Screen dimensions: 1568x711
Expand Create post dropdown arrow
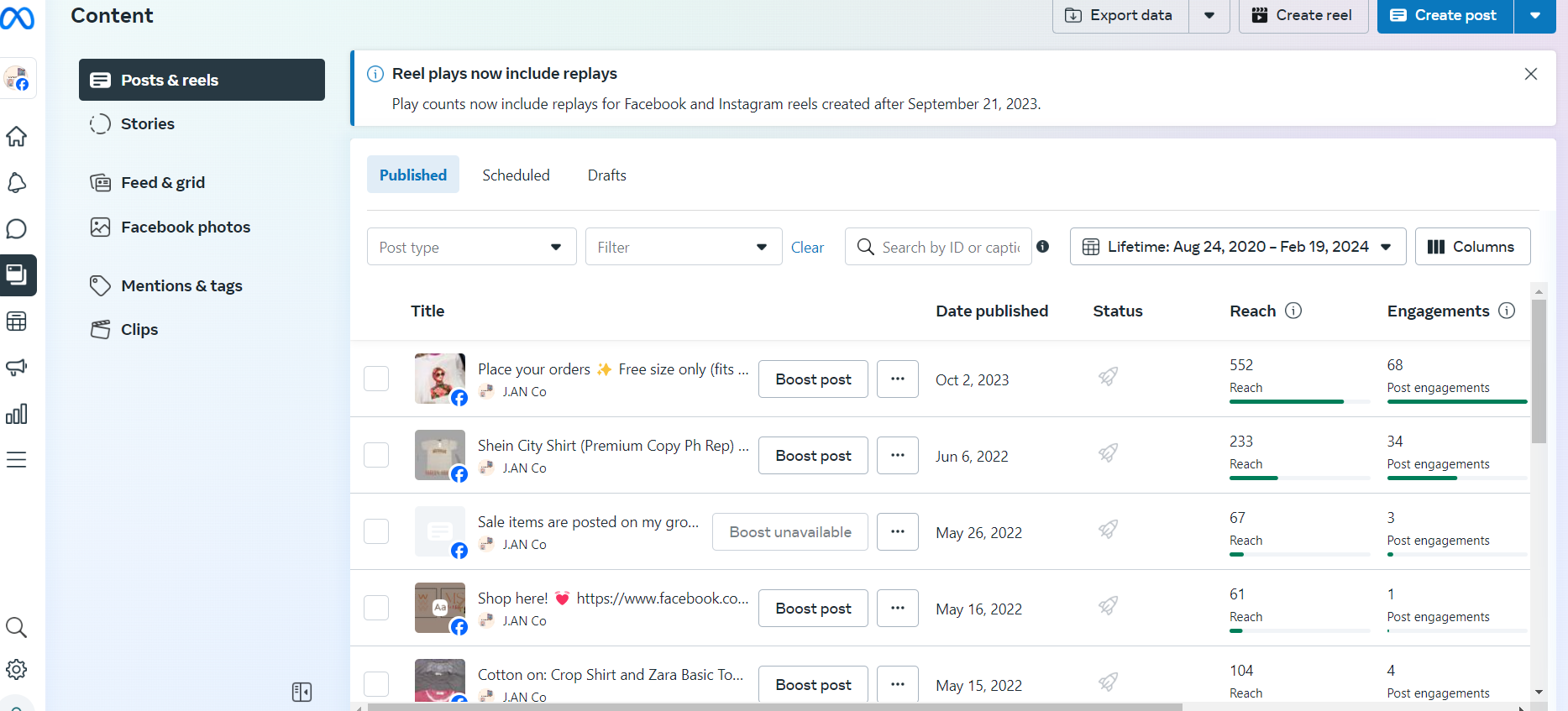pyautogui.click(x=1535, y=16)
